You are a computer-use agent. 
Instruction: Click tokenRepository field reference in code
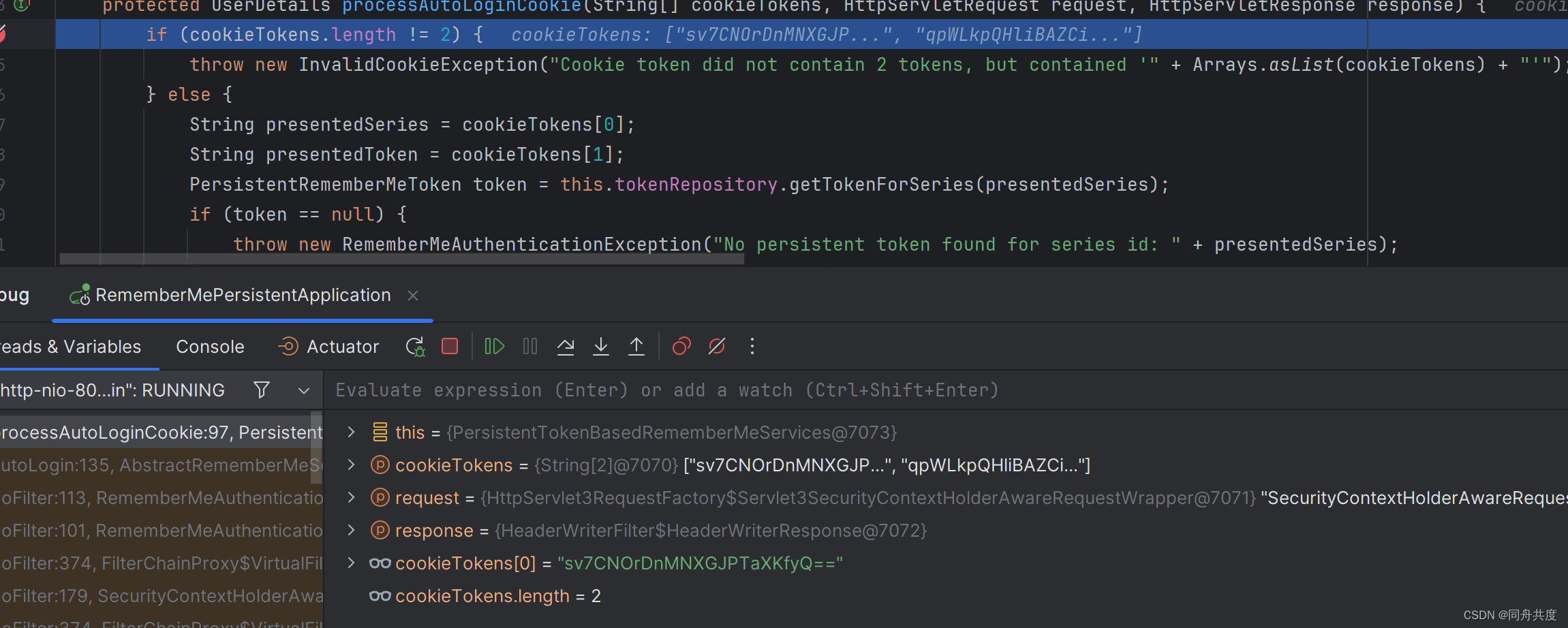(x=696, y=185)
